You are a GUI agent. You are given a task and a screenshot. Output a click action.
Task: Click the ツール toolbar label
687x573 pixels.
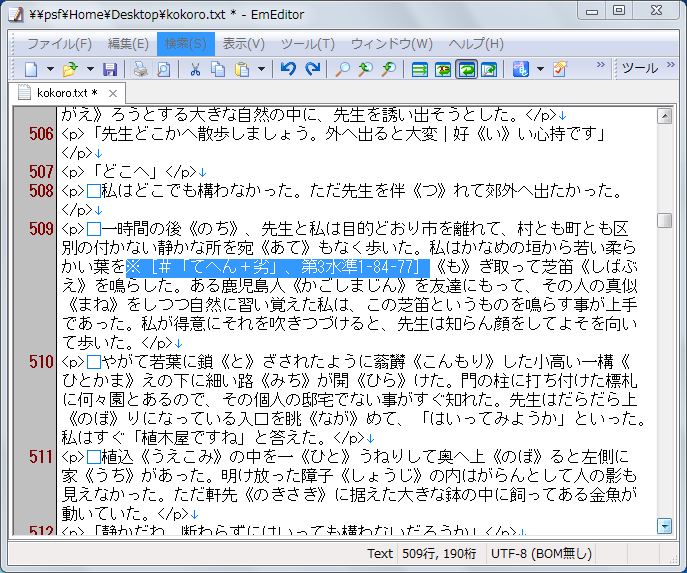tap(640, 68)
